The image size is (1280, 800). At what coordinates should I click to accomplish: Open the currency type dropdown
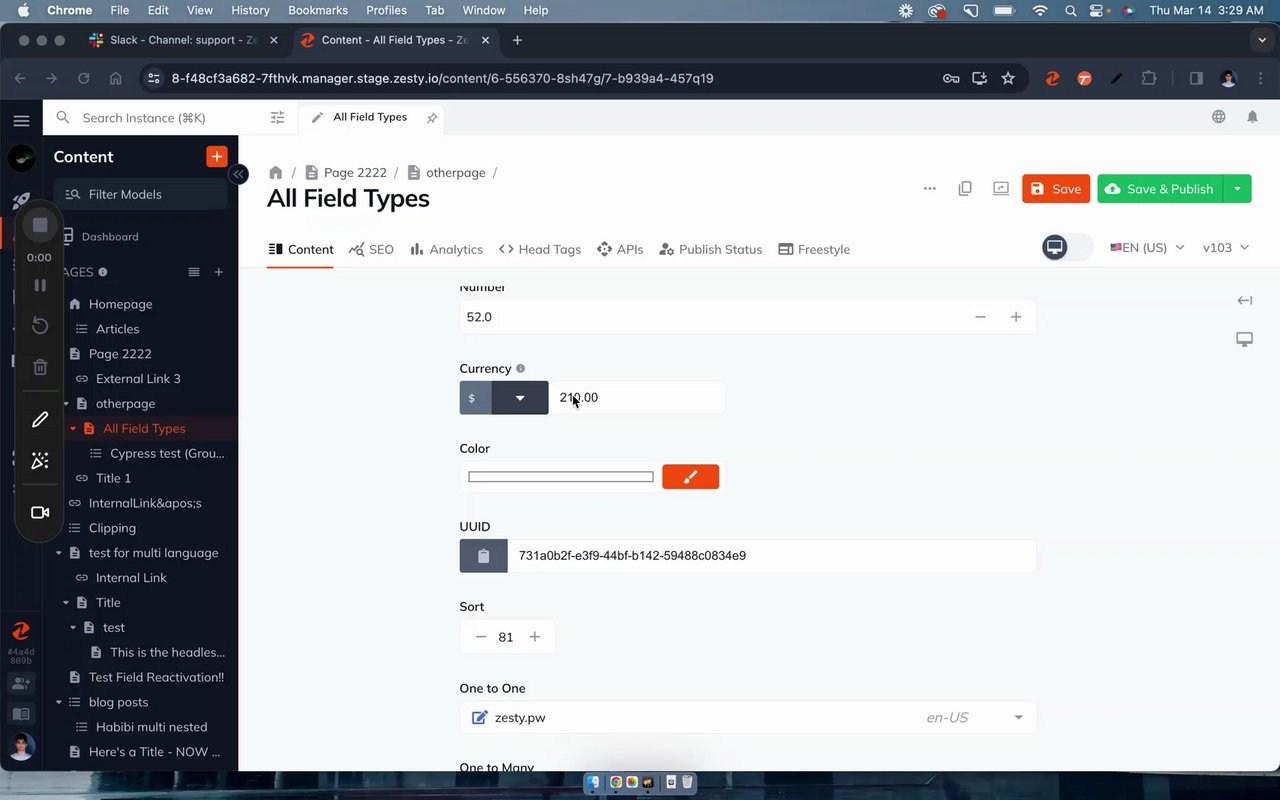(519, 398)
